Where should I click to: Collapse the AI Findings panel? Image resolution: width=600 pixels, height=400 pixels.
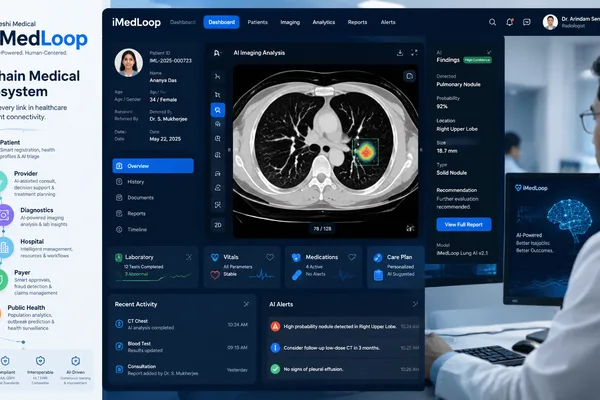[489, 52]
